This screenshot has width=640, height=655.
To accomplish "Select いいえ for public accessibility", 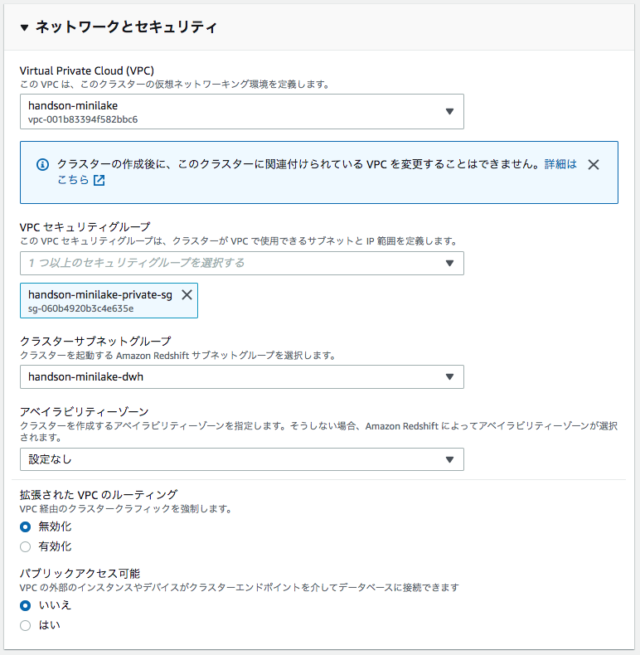I will tap(25, 605).
